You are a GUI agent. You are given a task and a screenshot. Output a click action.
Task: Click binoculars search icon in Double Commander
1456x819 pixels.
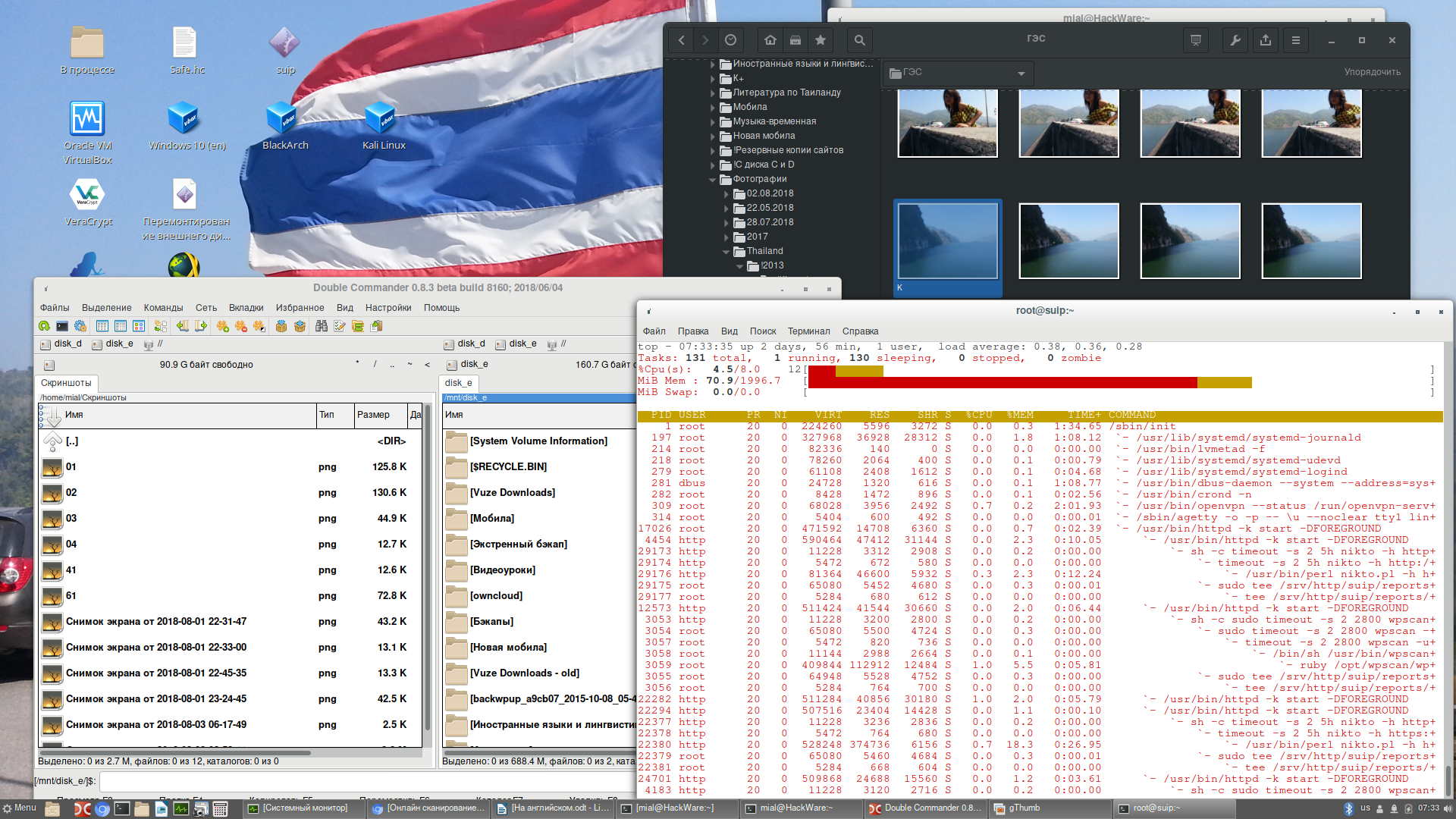[x=322, y=326]
